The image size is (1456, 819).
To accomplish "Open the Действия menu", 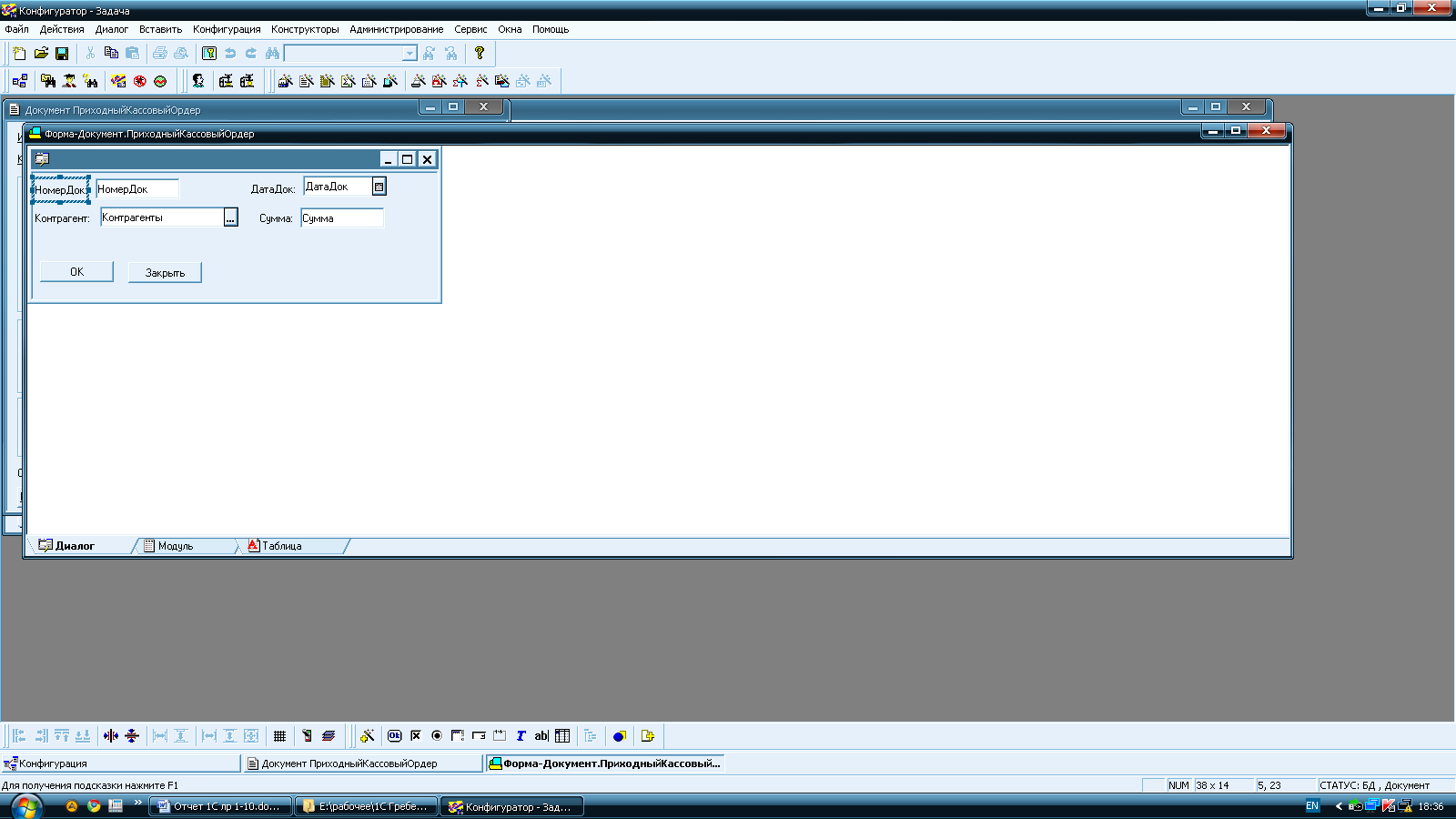I will click(x=62, y=29).
